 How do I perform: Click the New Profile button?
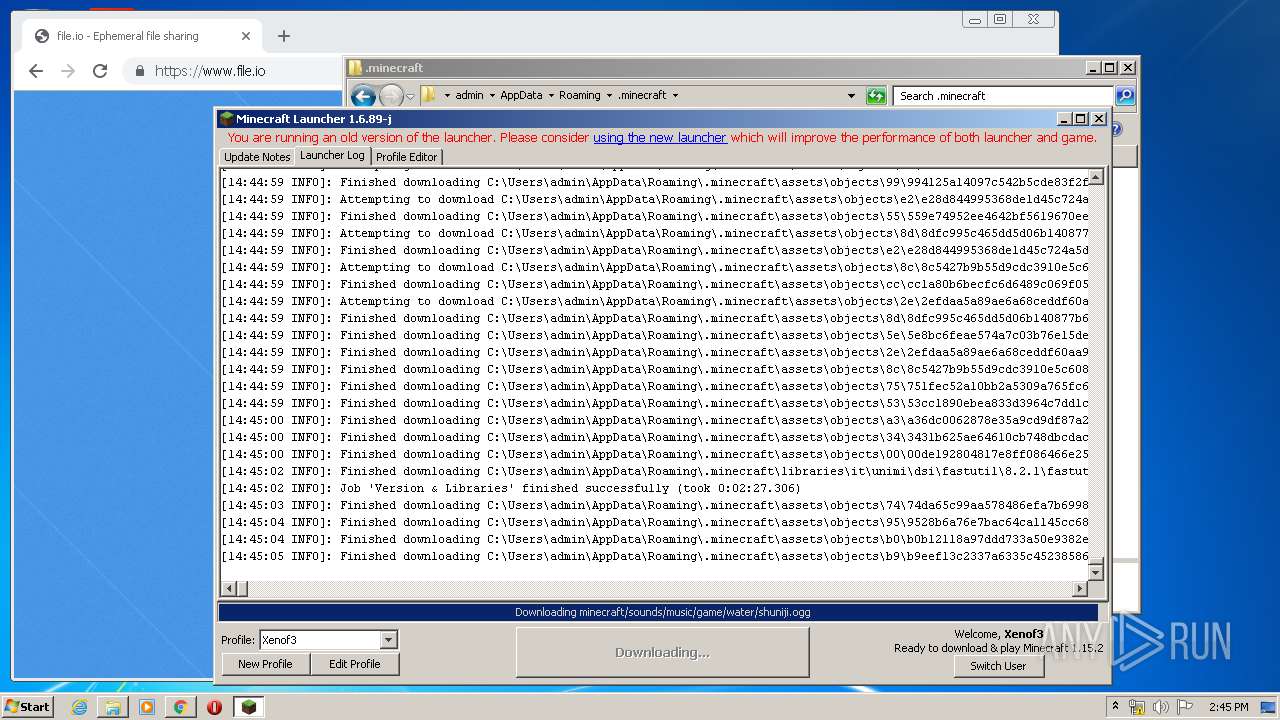pos(265,664)
